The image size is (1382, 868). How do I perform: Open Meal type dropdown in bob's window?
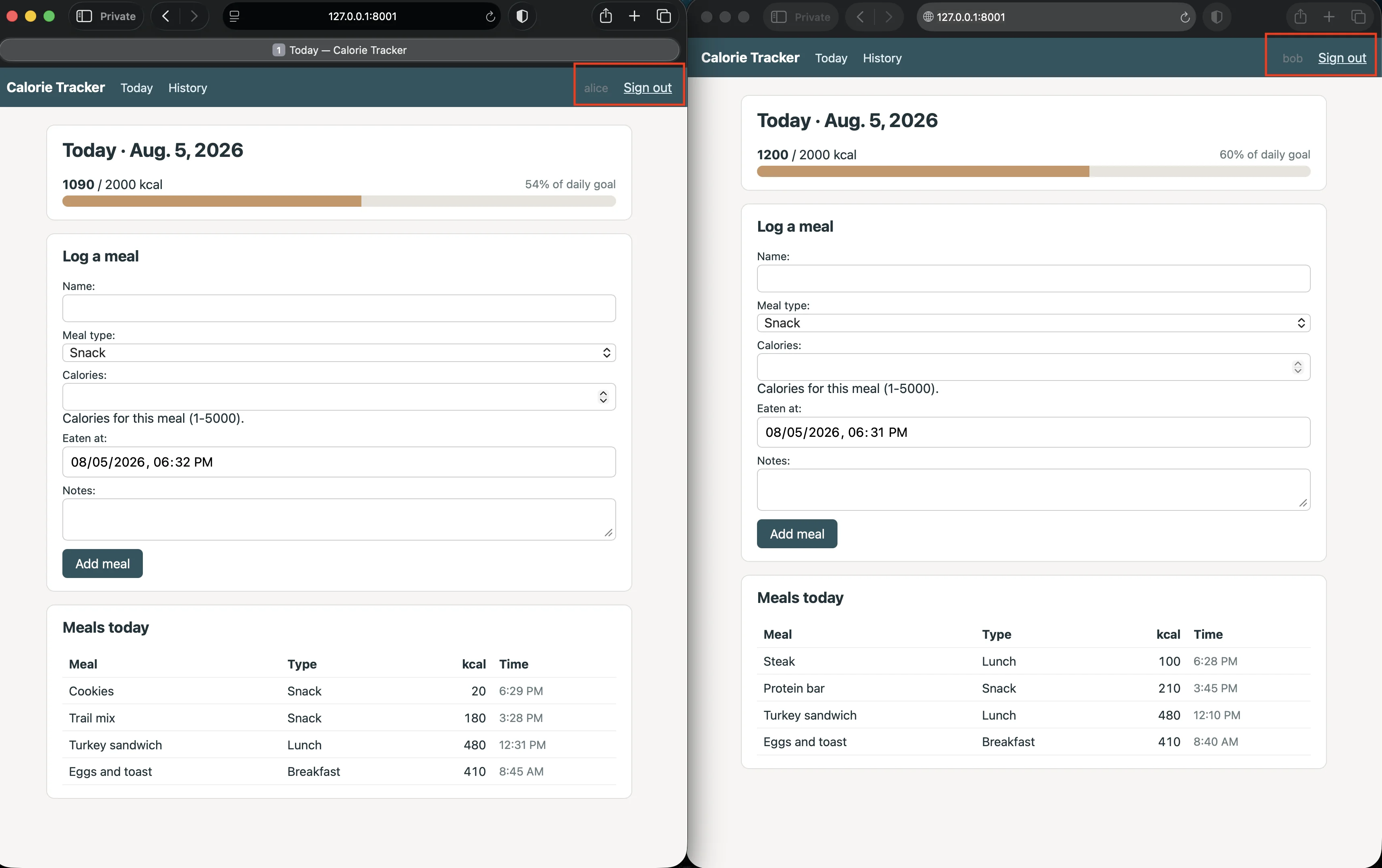point(1033,323)
